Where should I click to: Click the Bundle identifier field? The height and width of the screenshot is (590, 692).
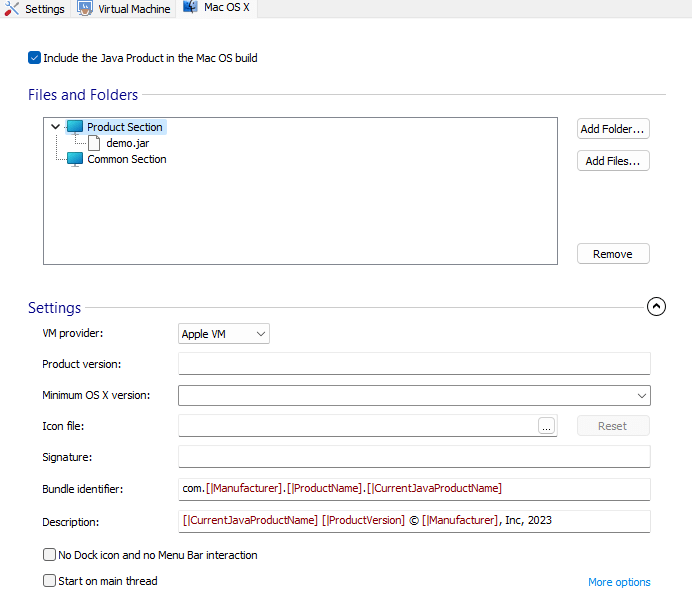click(414, 489)
